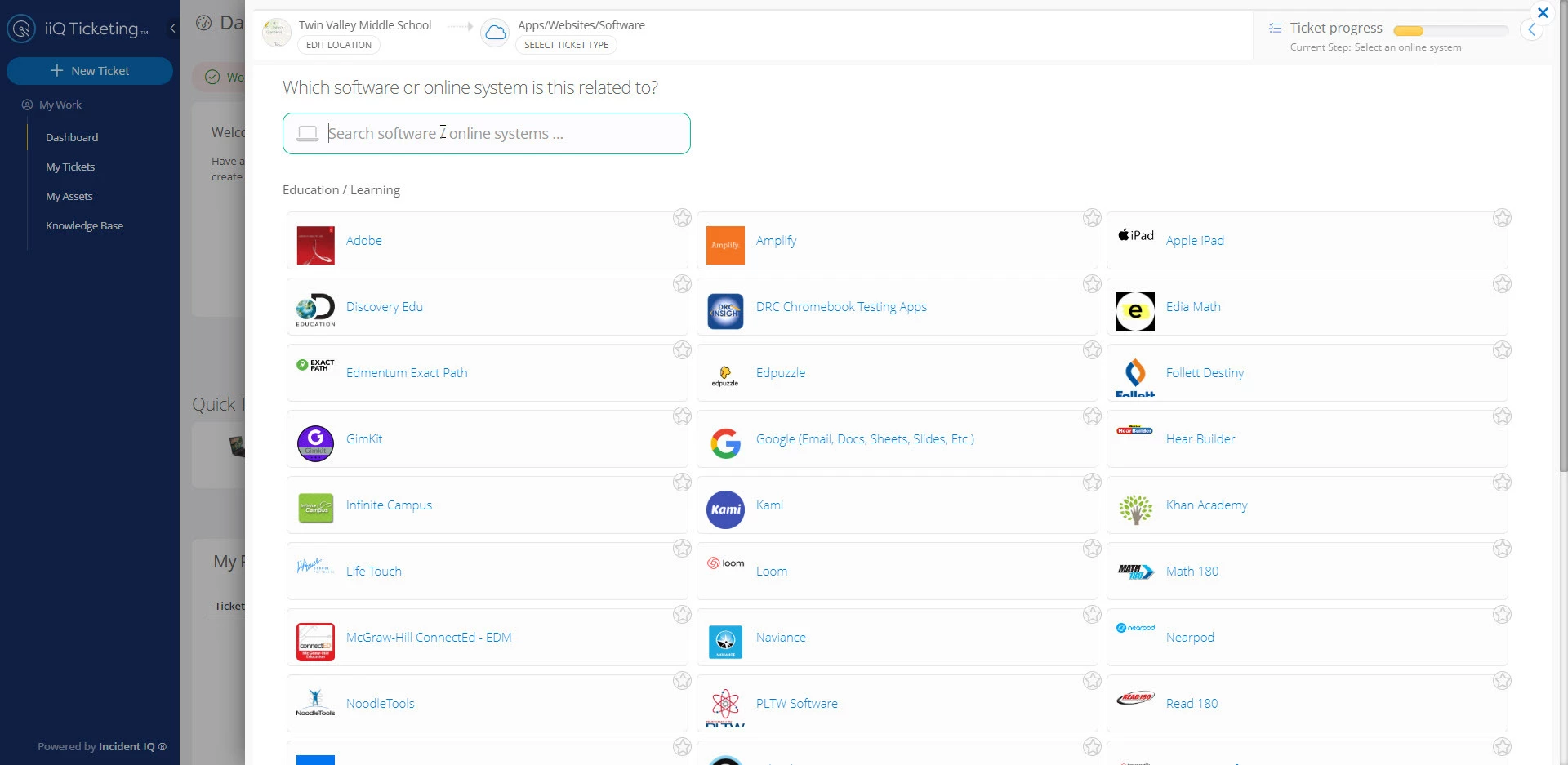Image resolution: width=1568 pixels, height=765 pixels.
Task: Click the Life Touch logo
Action: click(315, 565)
